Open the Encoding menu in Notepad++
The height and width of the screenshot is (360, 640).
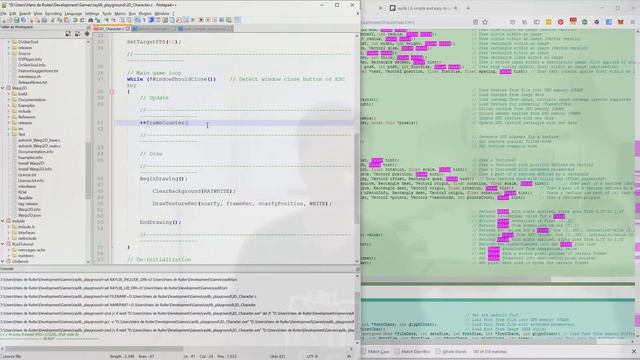click(x=53, y=13)
